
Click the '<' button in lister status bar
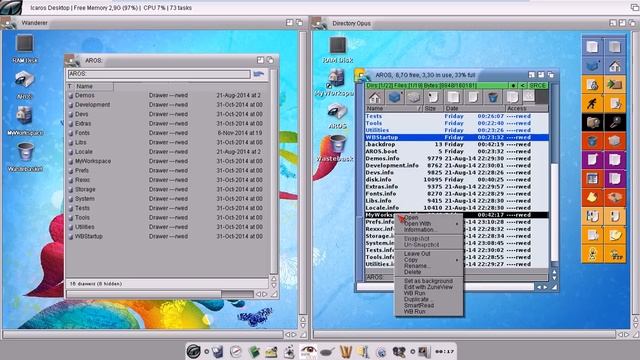(x=522, y=85)
